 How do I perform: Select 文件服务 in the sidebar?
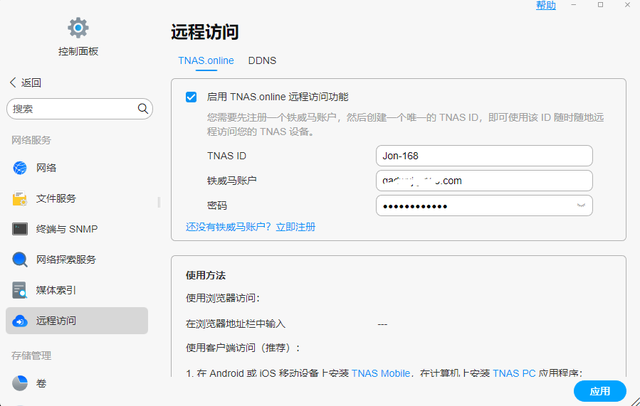[77, 198]
